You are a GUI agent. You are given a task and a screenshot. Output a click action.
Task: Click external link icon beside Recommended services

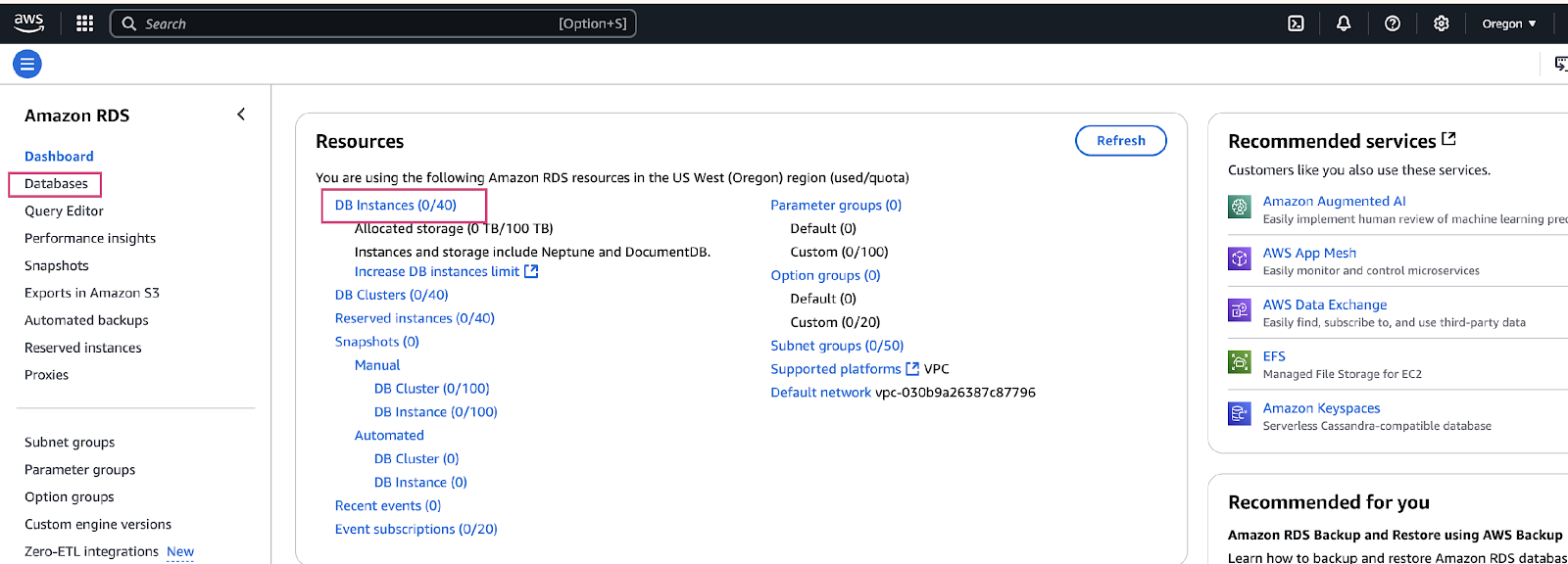tap(1449, 139)
